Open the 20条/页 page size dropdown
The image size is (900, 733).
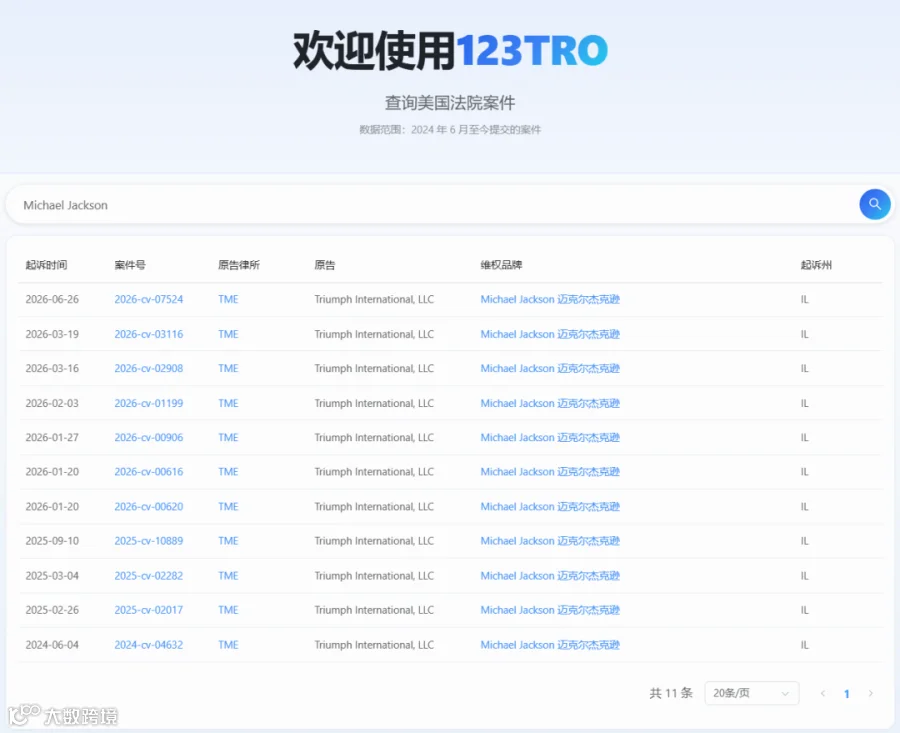click(x=751, y=693)
